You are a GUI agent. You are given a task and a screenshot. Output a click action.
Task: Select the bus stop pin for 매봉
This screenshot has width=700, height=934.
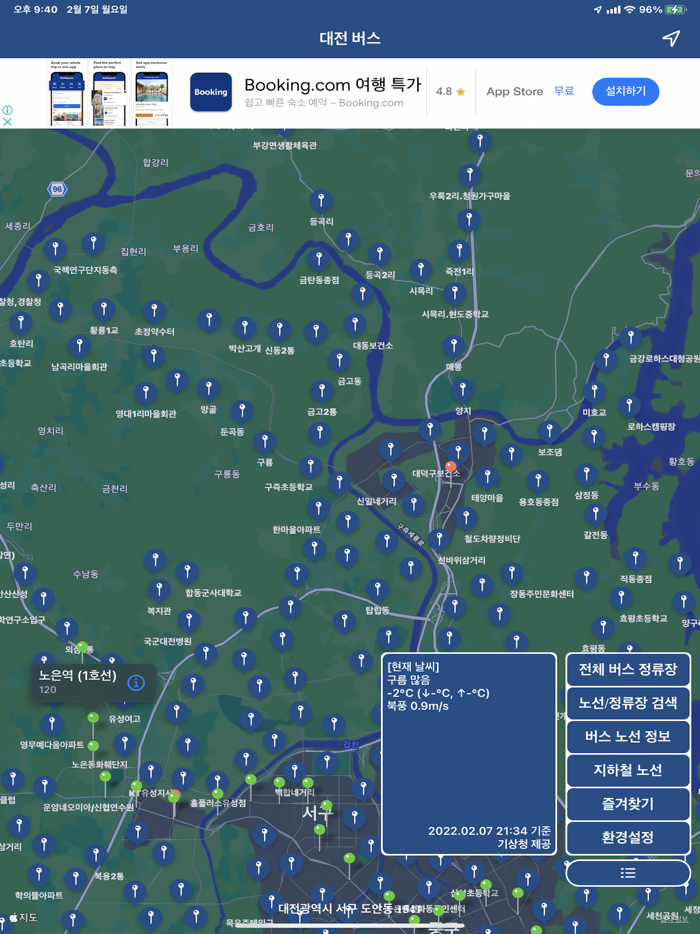(454, 347)
